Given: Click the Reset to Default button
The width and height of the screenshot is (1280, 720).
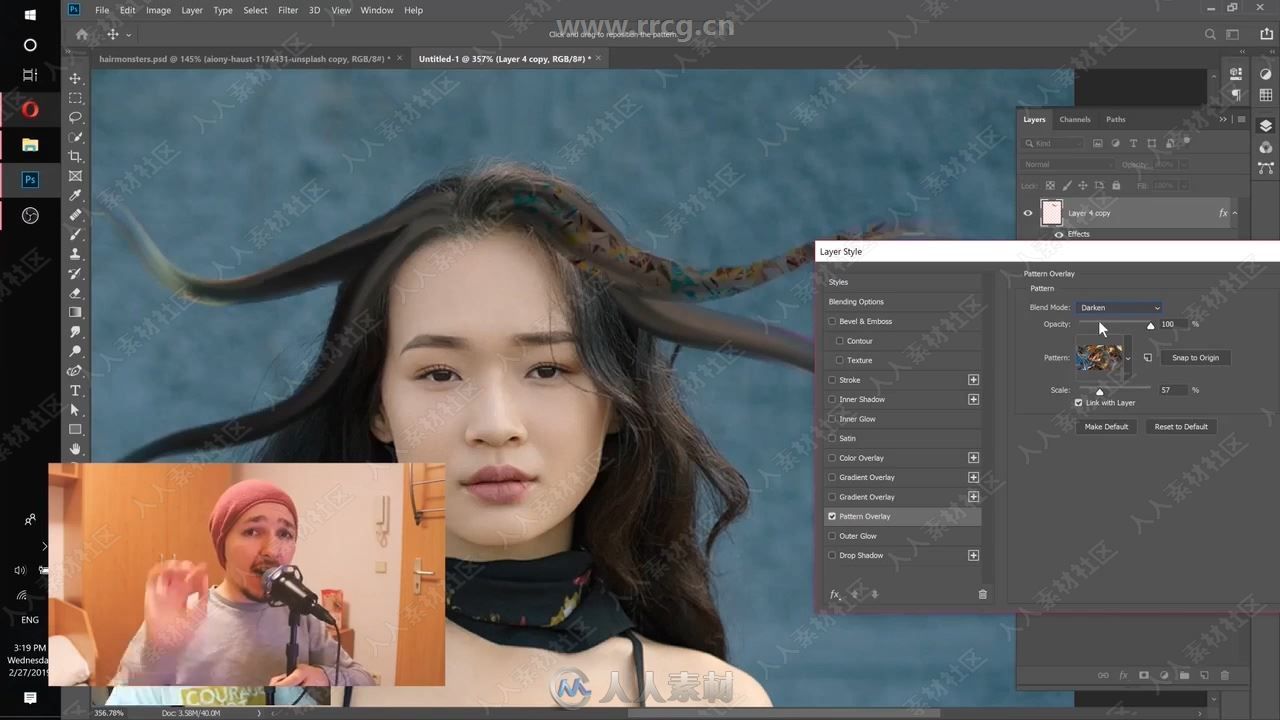Looking at the screenshot, I should tap(1181, 427).
